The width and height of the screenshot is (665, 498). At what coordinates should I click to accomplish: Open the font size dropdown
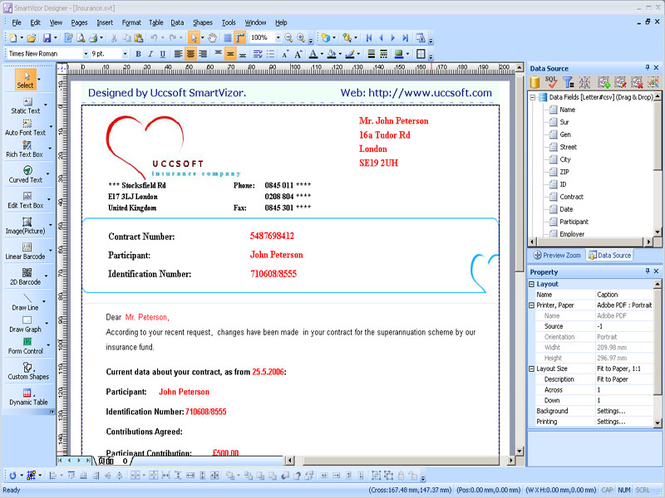click(x=125, y=54)
